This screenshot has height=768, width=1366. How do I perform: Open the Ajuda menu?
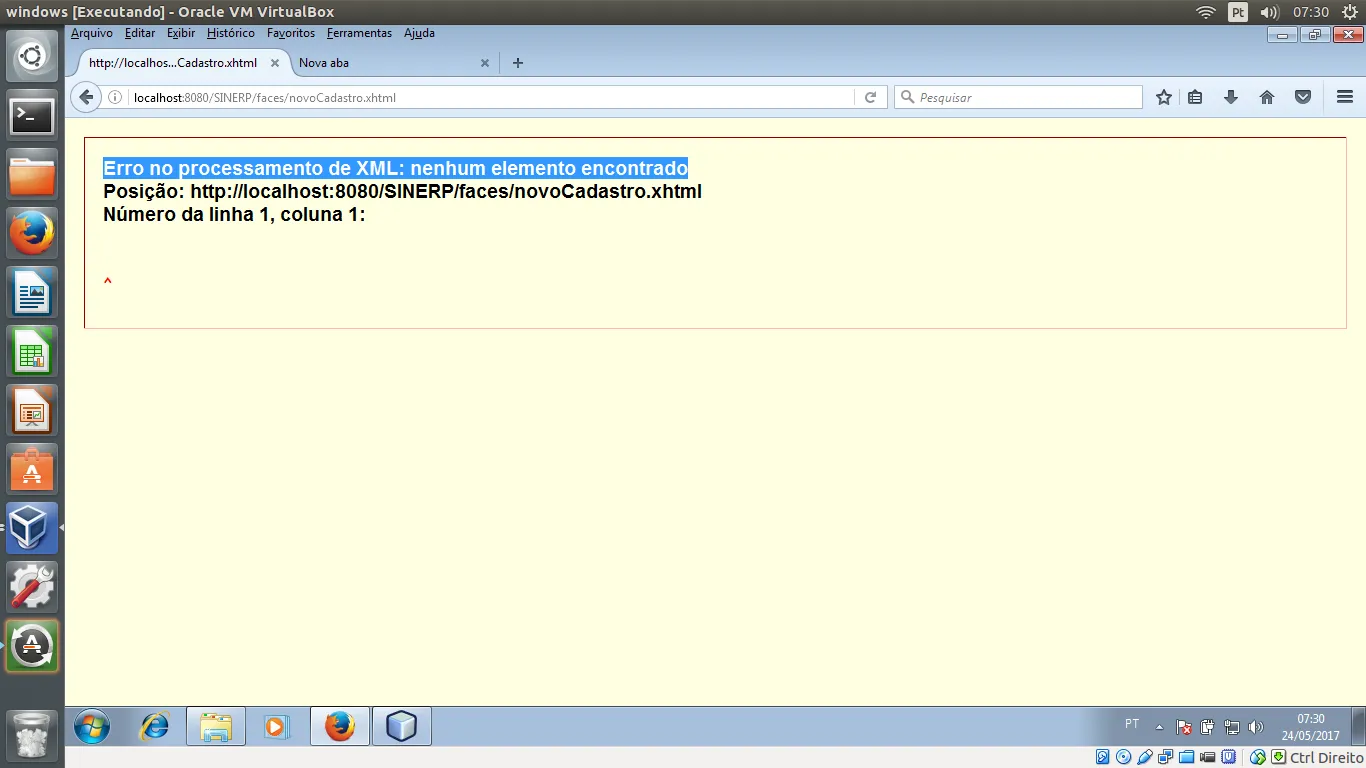click(x=419, y=33)
